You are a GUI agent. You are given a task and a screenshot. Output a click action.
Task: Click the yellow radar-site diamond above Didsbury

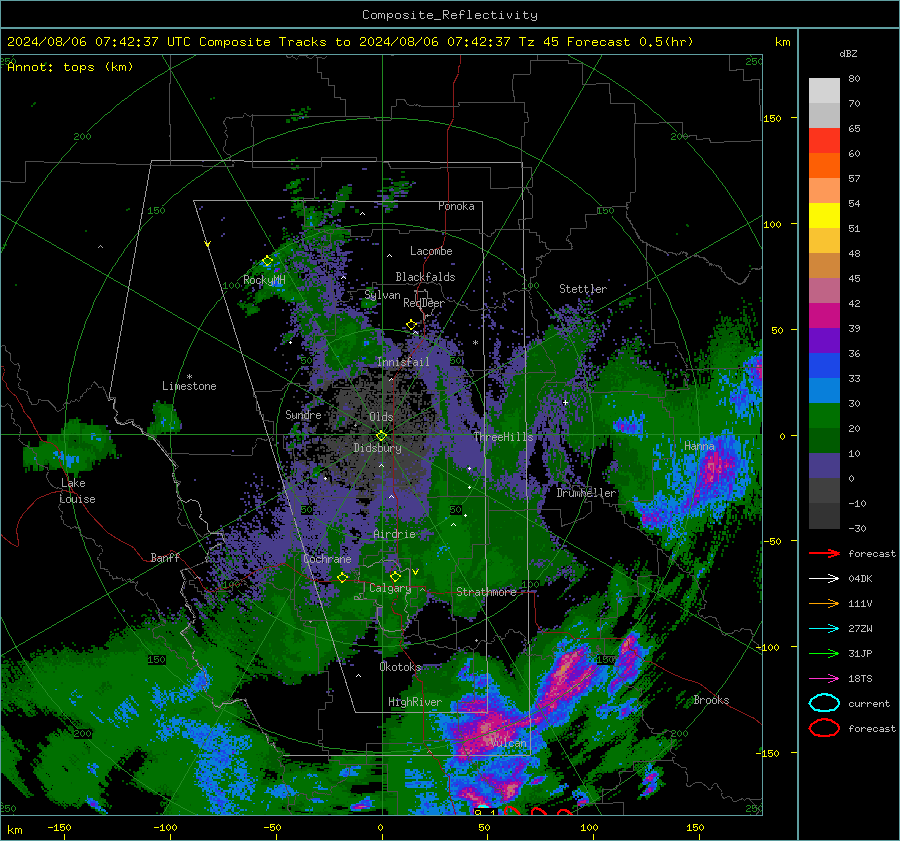pyautogui.click(x=381, y=436)
